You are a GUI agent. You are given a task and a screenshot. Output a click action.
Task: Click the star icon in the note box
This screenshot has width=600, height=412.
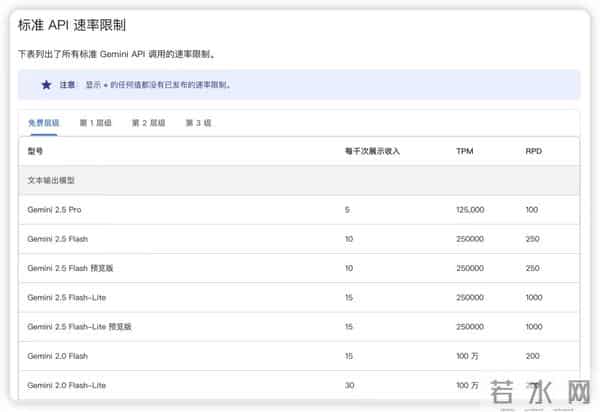click(46, 85)
